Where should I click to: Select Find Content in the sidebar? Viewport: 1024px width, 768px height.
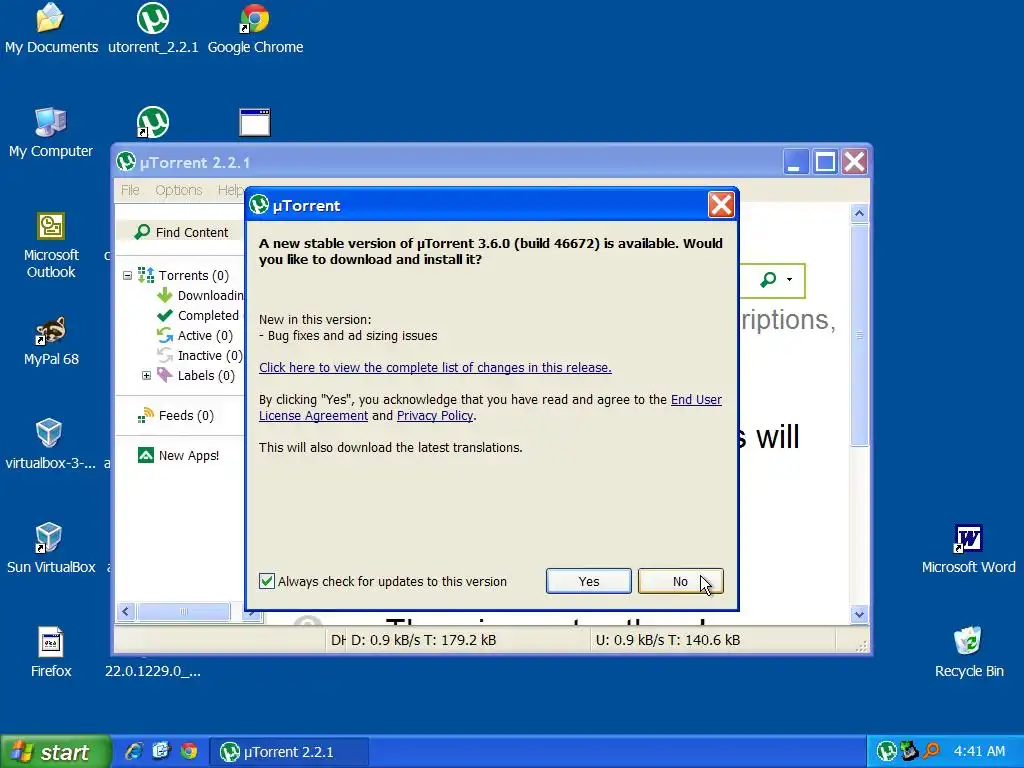(x=181, y=232)
